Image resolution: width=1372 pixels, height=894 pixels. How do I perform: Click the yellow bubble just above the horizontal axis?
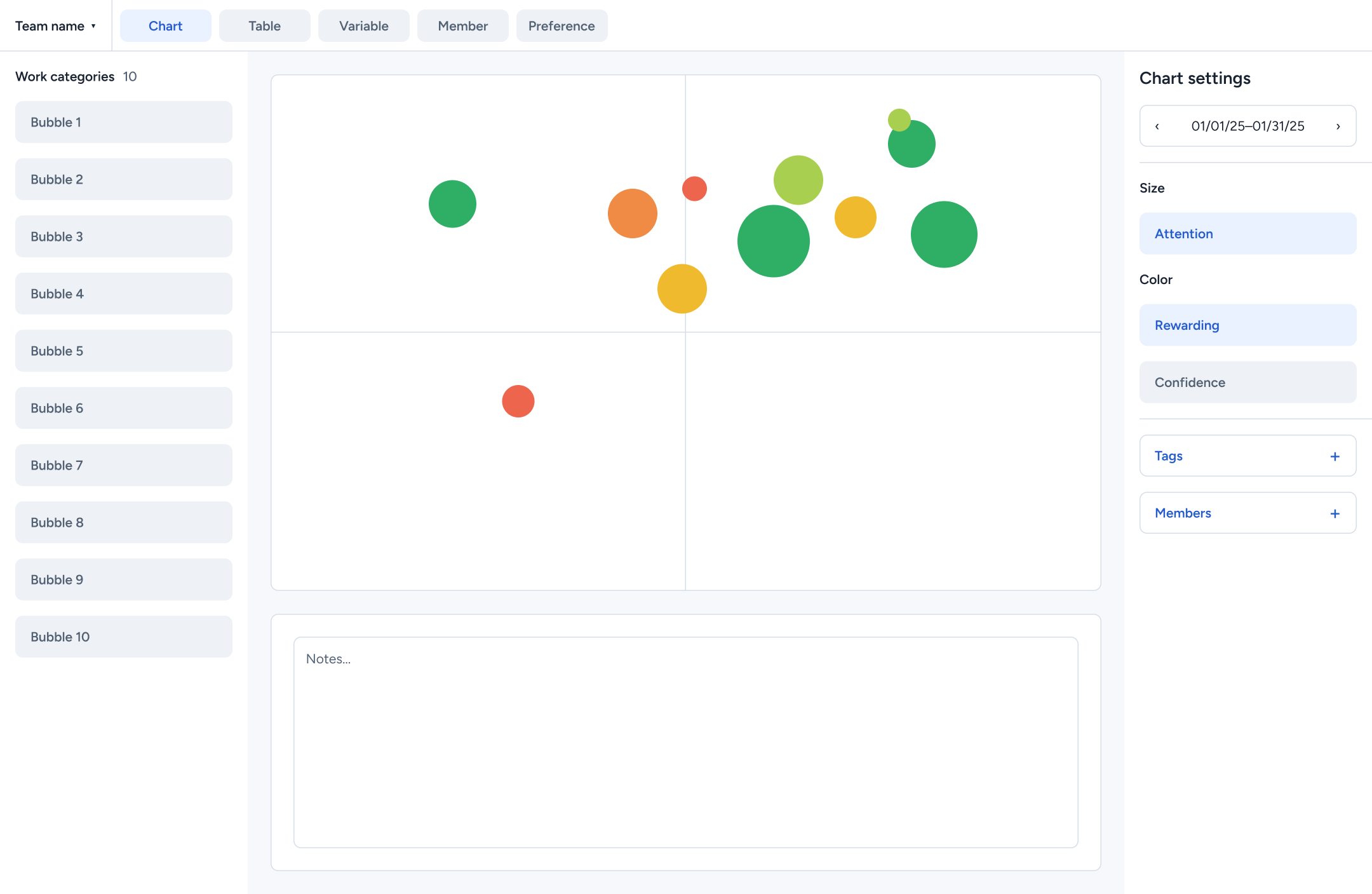point(682,289)
